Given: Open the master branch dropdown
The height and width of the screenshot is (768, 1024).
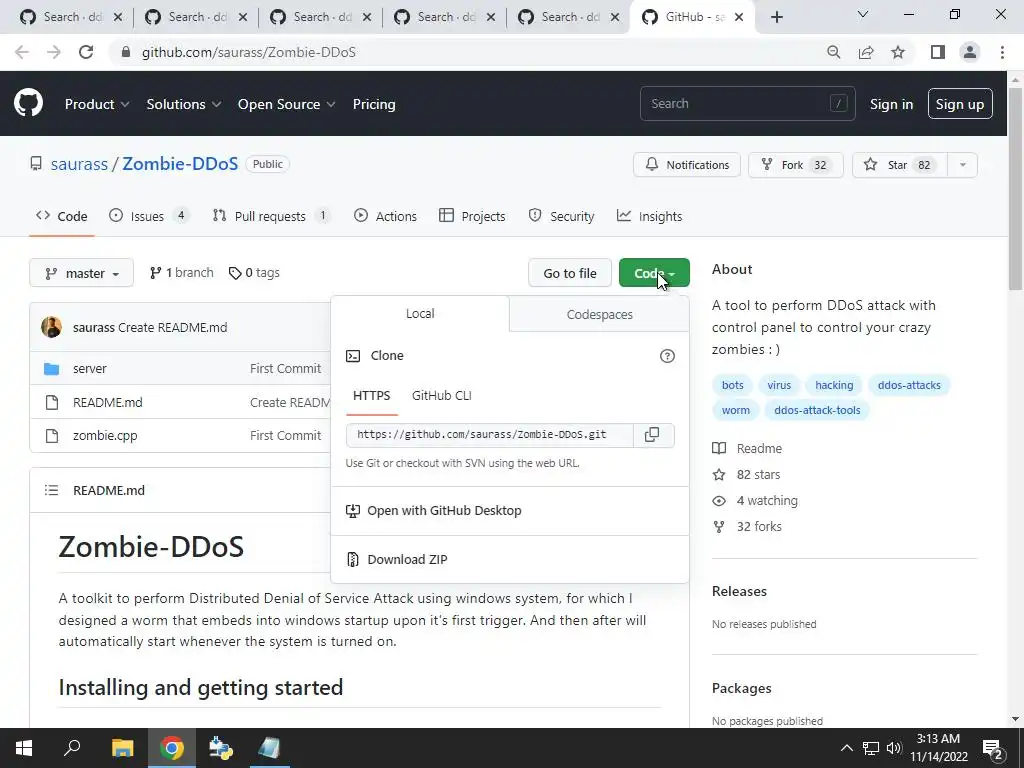Looking at the screenshot, I should click(82, 273).
